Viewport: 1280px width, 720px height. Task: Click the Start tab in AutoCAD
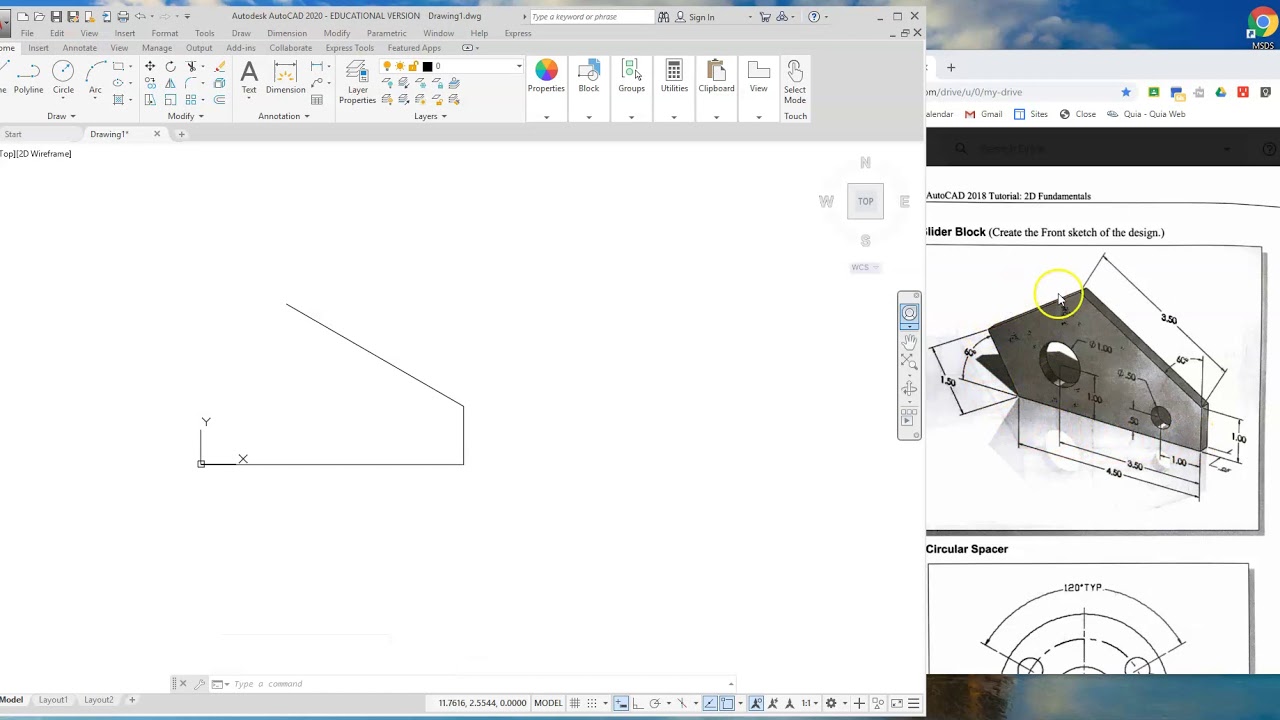(13, 134)
